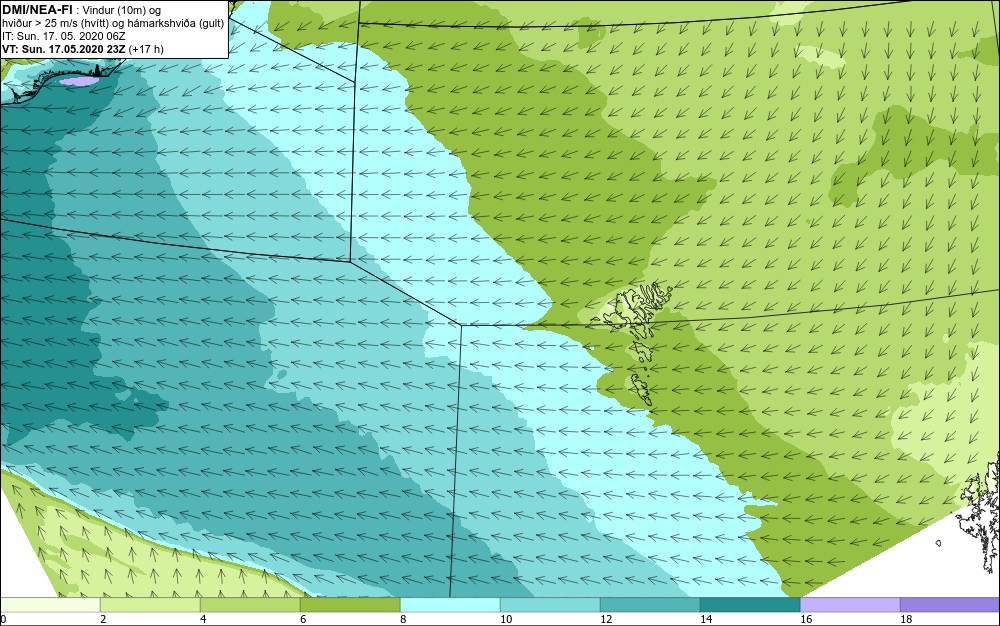Click the 12–14 m/s teal swatch

click(650, 604)
